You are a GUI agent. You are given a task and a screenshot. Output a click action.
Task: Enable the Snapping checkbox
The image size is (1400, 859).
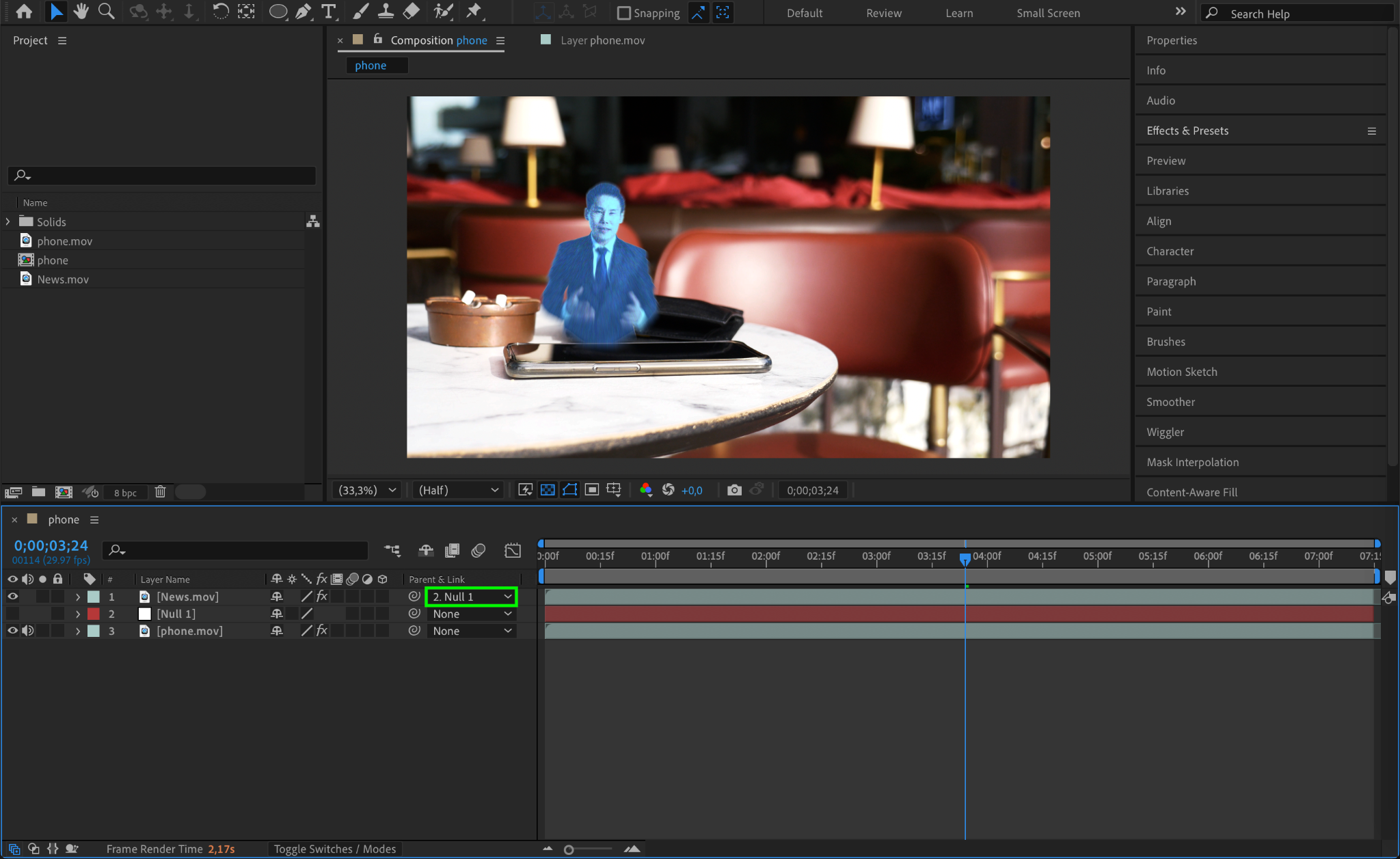[623, 13]
